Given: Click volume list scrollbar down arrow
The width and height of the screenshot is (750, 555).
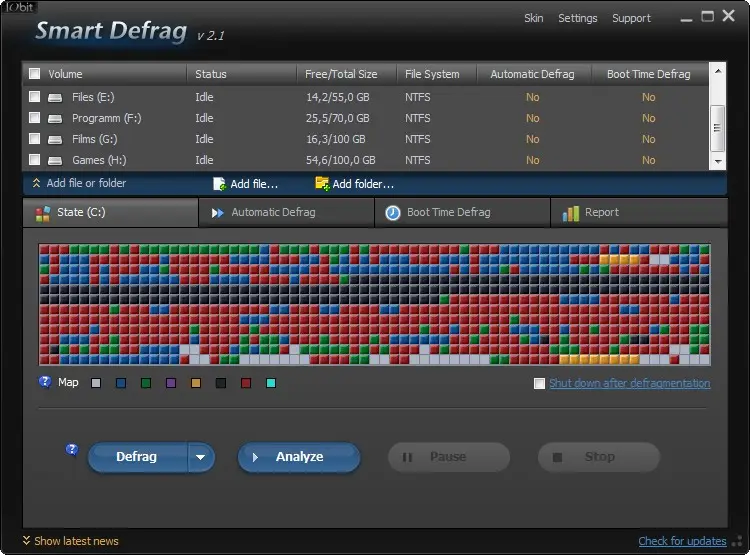Looking at the screenshot, I should tap(718, 162).
